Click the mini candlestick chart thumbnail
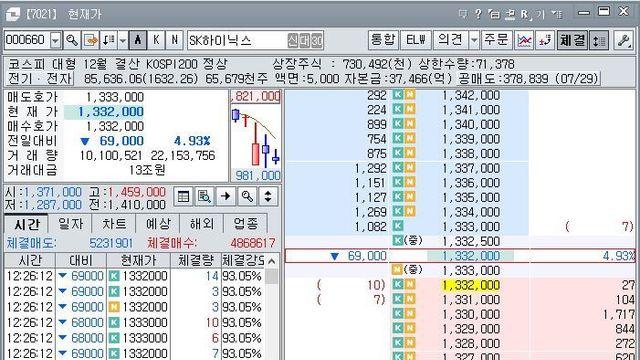The image size is (640, 360). pos(256,136)
